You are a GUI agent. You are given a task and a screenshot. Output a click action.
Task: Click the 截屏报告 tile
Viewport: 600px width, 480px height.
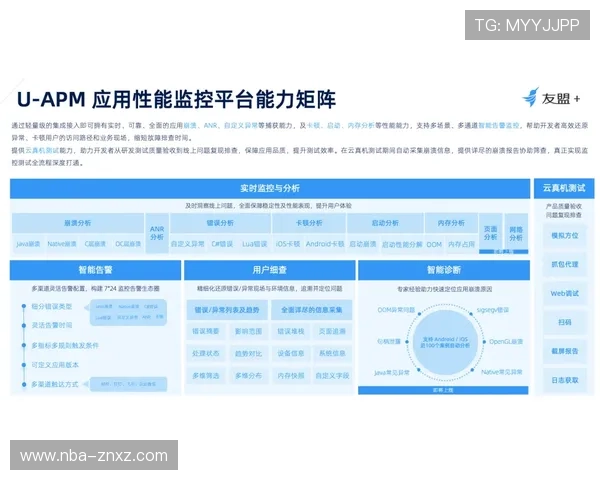[565, 351]
